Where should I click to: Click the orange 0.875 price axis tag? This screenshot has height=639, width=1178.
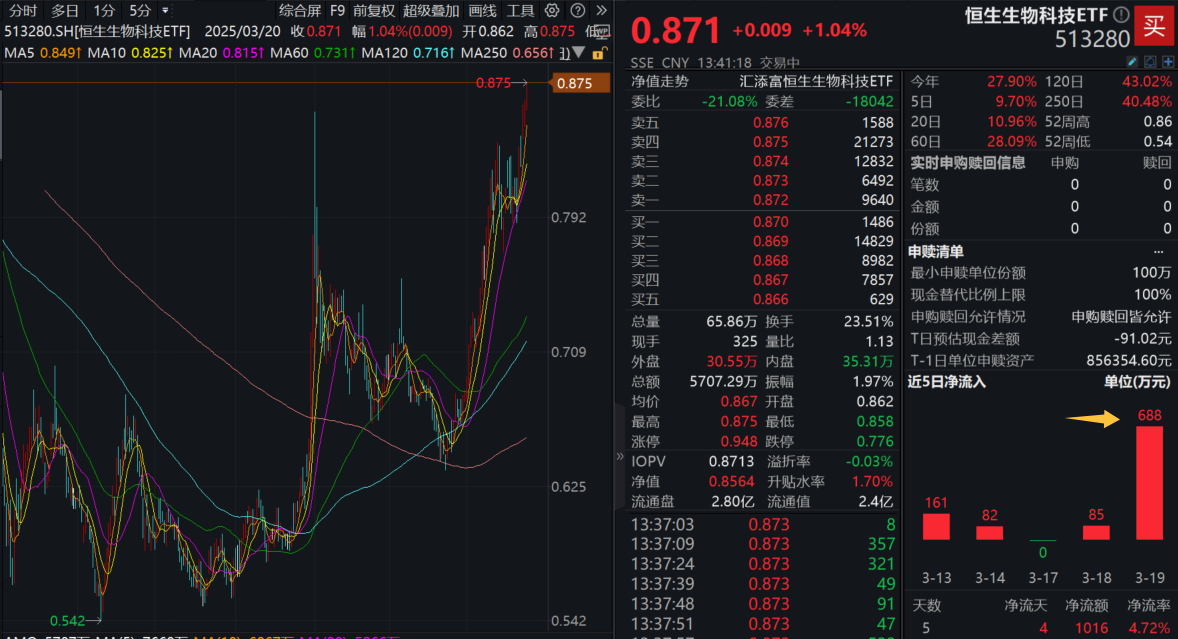click(x=580, y=83)
